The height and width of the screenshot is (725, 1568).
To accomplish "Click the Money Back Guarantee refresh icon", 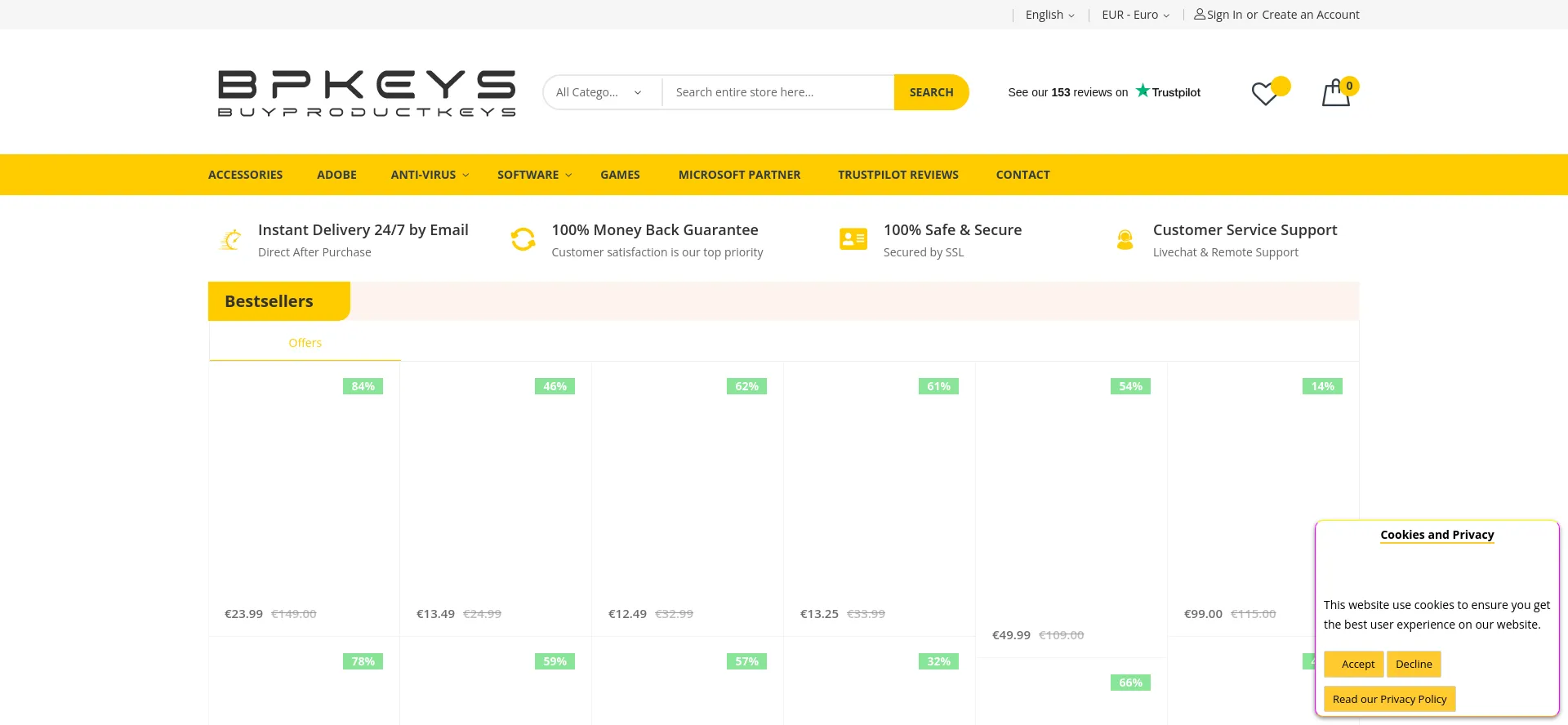I will [x=523, y=239].
